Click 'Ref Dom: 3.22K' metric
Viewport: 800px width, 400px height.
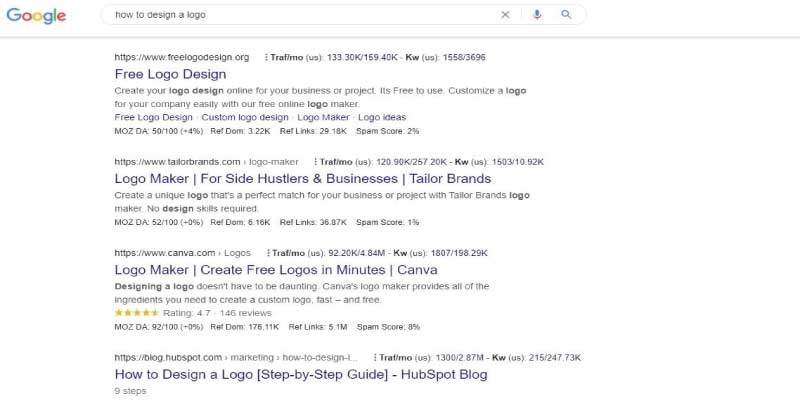click(x=240, y=131)
